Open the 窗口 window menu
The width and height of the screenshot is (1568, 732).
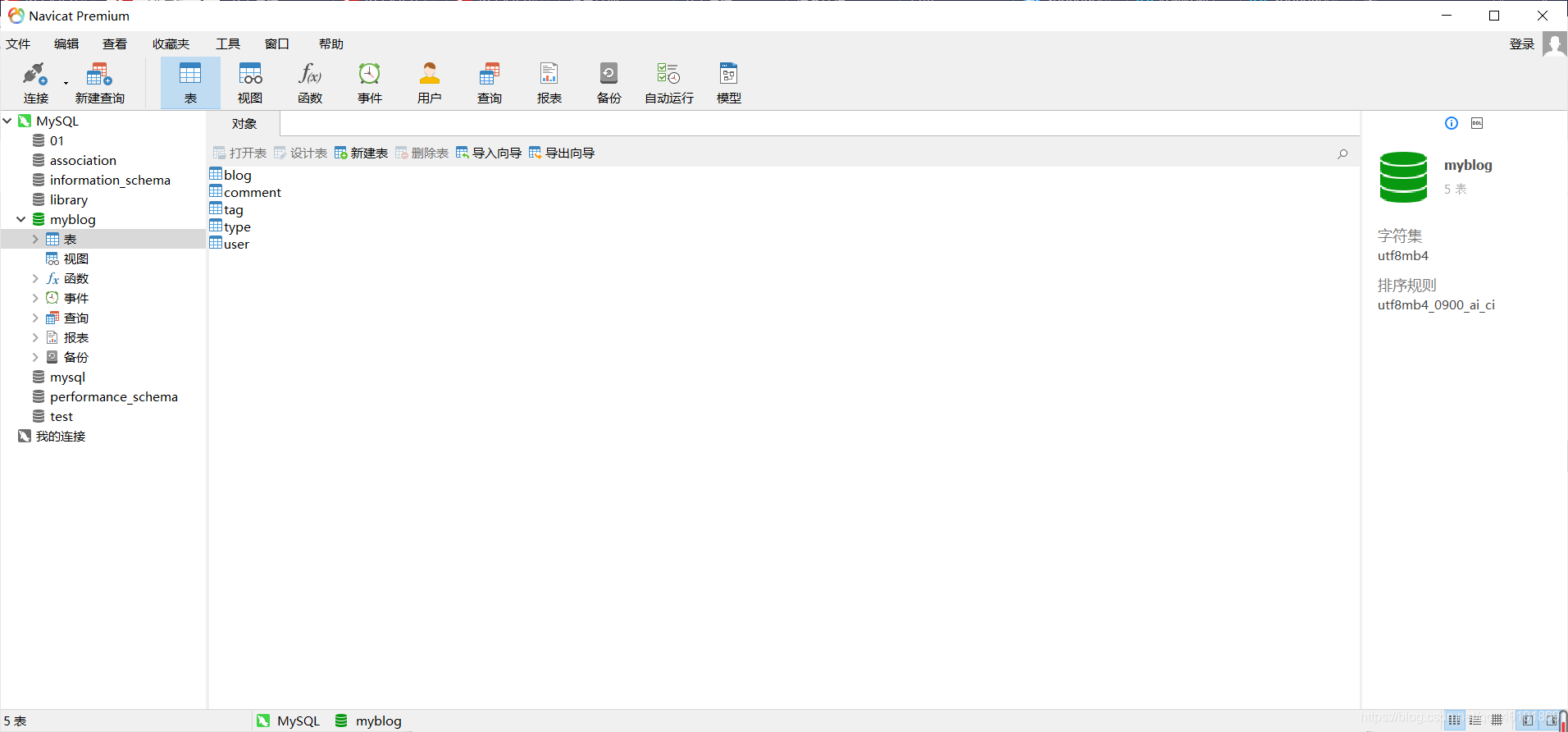[x=277, y=44]
